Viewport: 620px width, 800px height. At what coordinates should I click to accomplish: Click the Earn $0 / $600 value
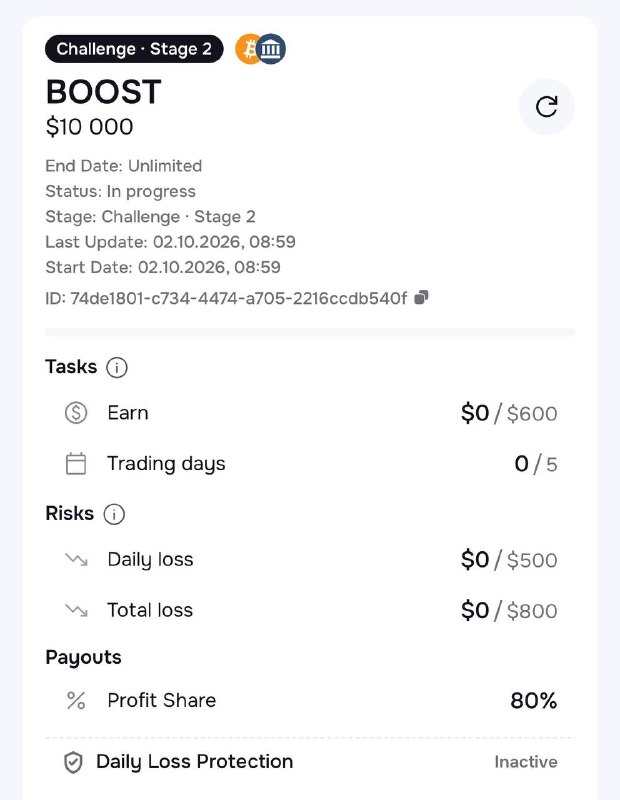509,413
